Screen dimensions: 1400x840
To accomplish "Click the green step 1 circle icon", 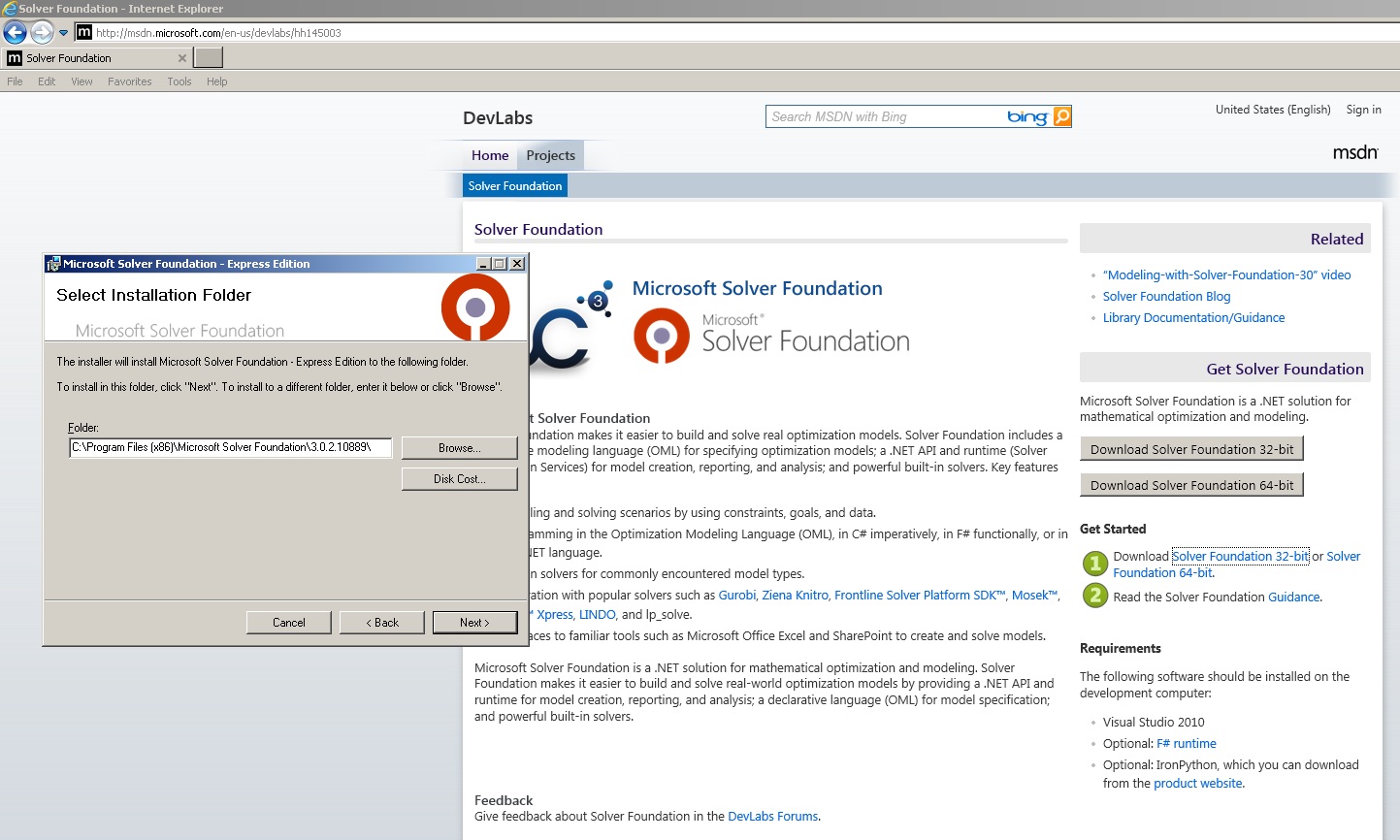I will click(1095, 564).
